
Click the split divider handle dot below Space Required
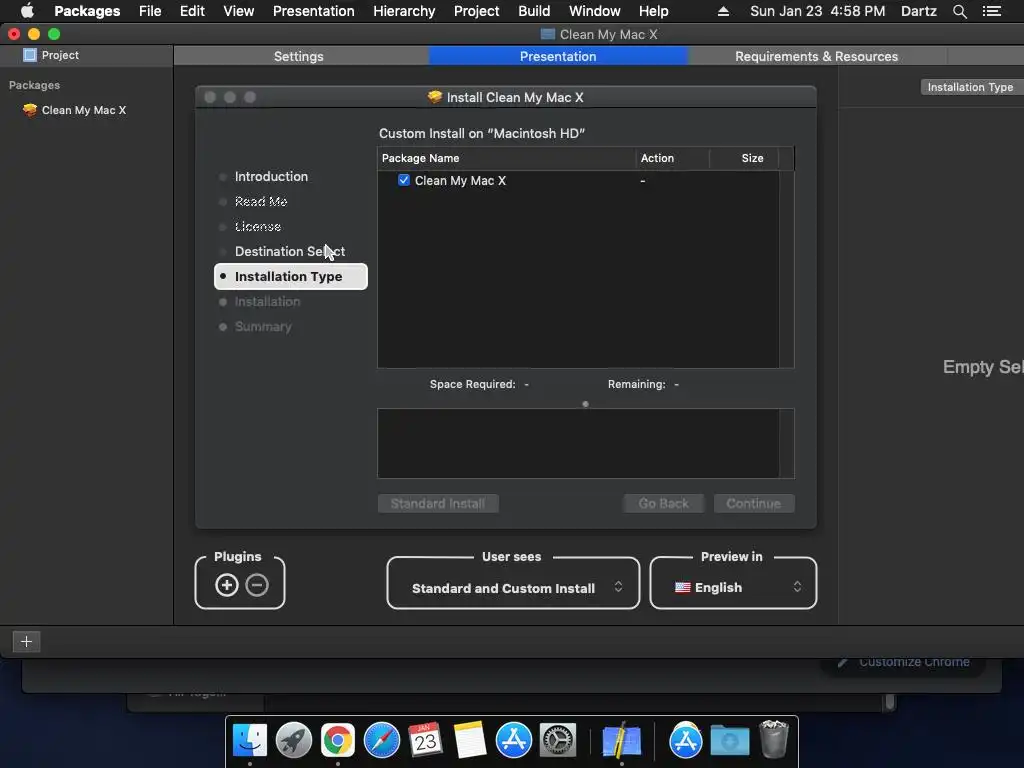[x=585, y=404]
